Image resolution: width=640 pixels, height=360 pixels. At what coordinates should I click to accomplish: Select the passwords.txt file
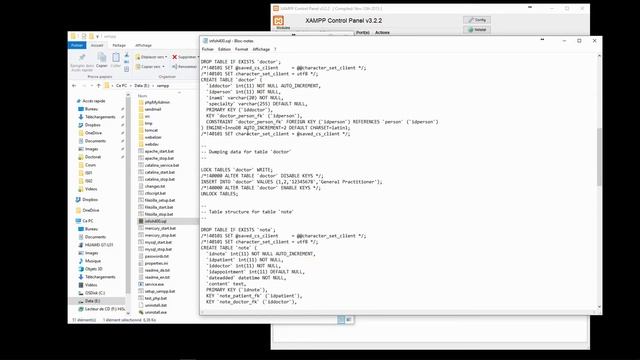[x=157, y=256]
